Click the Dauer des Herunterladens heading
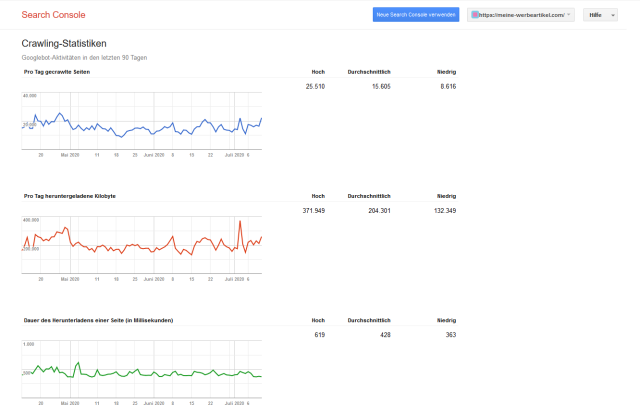Screen dimensions: 640x416 tap(98, 320)
